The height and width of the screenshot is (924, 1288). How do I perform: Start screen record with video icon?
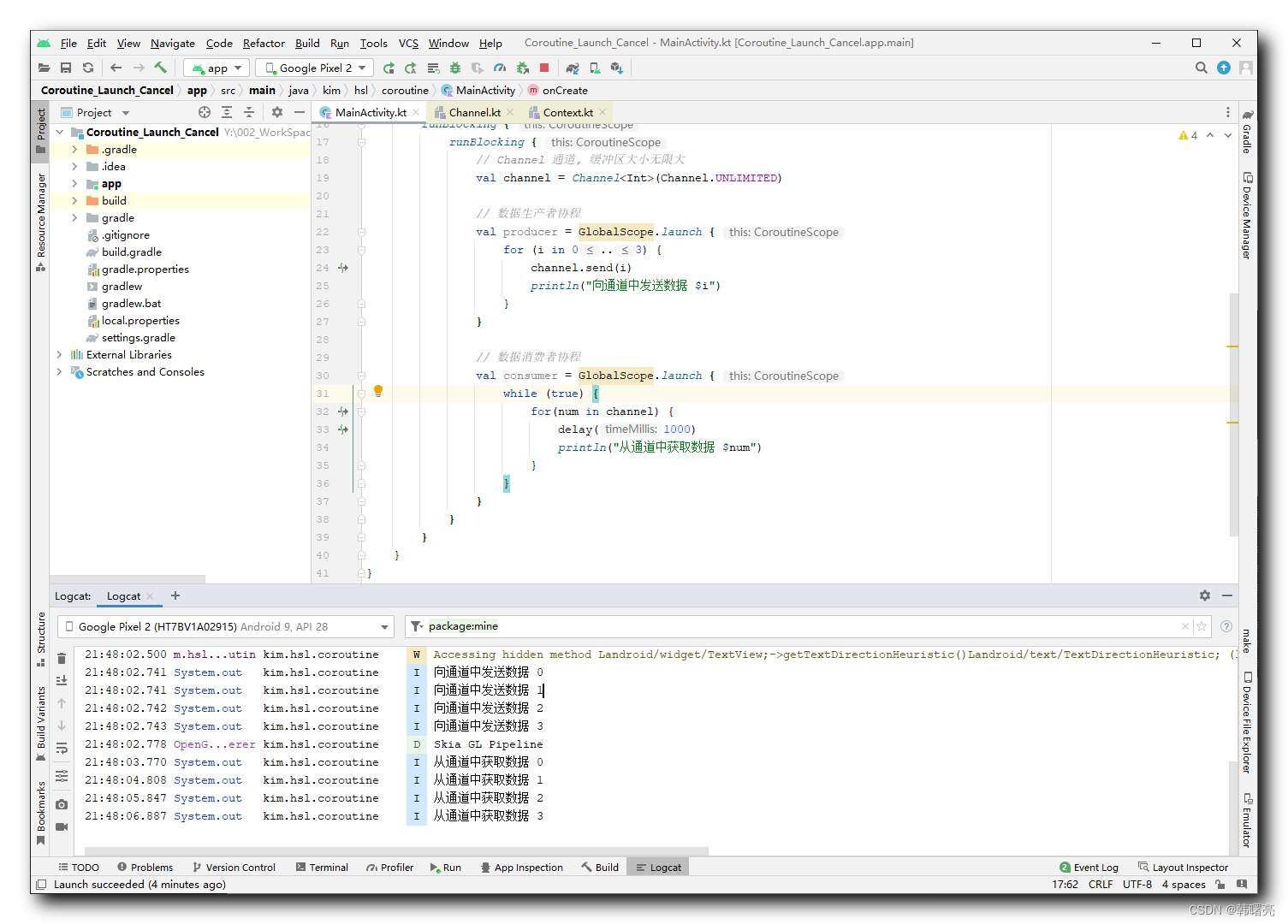click(x=62, y=826)
